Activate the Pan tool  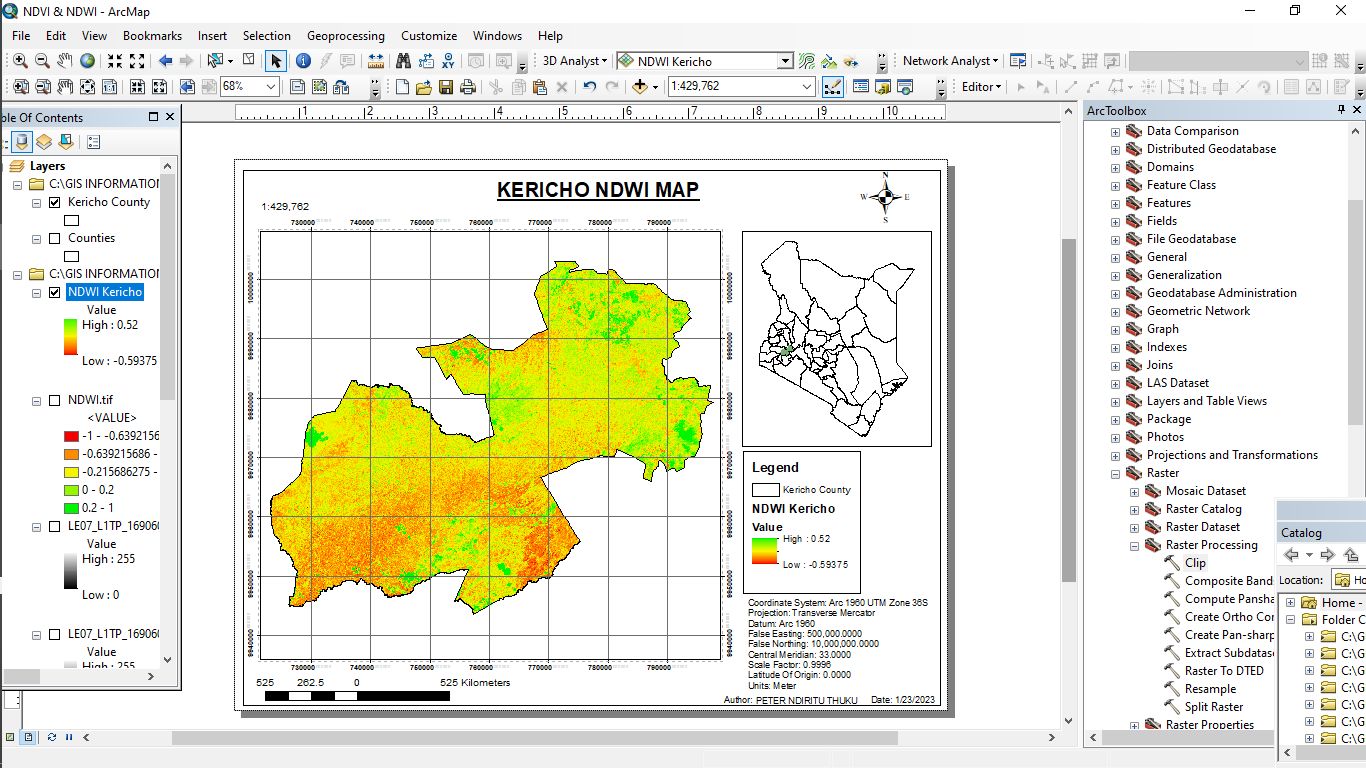click(x=64, y=61)
